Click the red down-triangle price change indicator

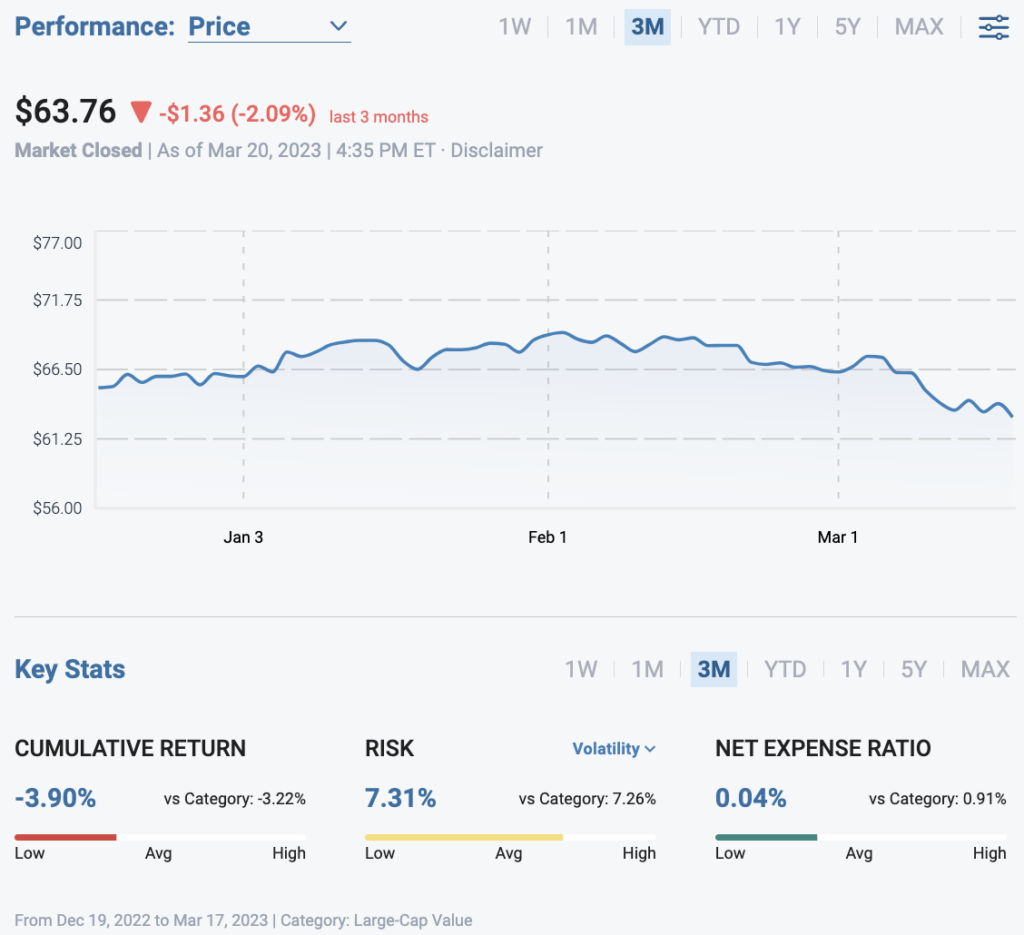tap(140, 112)
